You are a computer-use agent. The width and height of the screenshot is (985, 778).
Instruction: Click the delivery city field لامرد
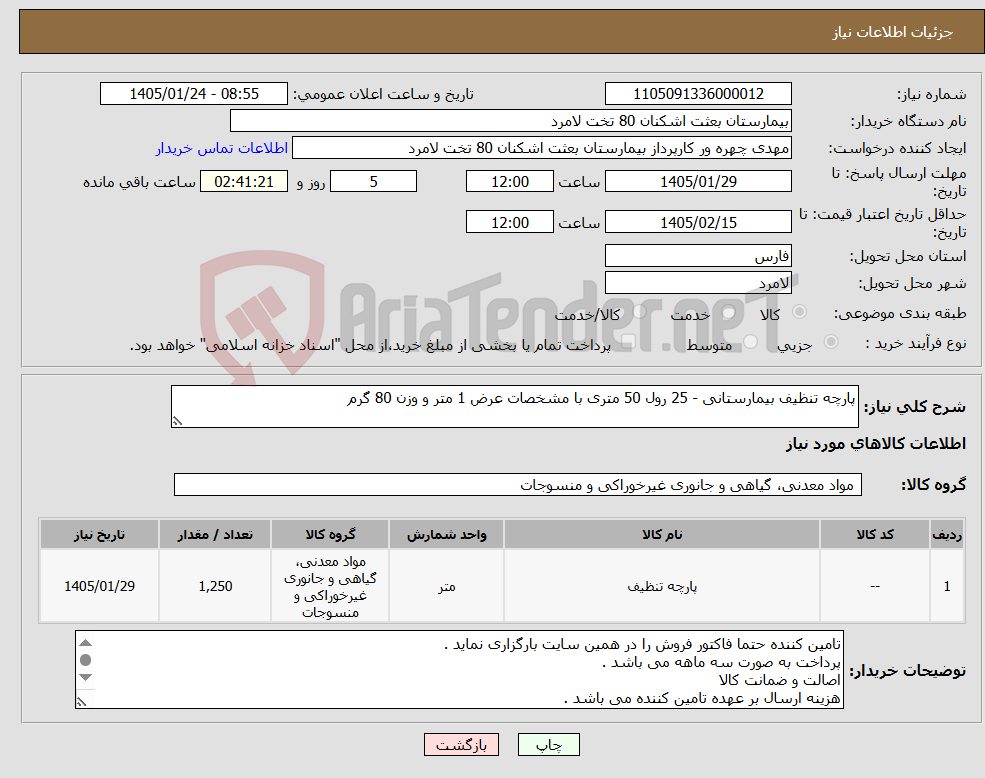(698, 283)
